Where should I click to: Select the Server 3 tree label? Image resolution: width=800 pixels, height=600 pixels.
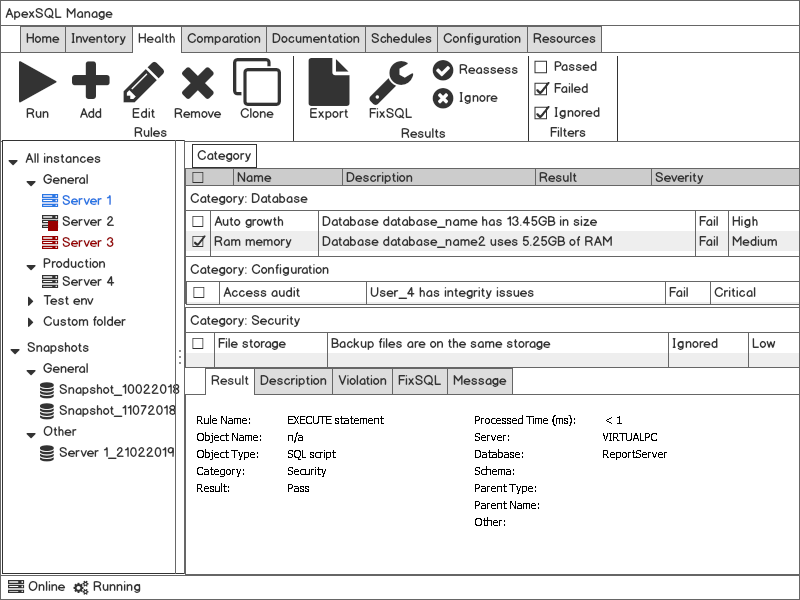click(88, 242)
